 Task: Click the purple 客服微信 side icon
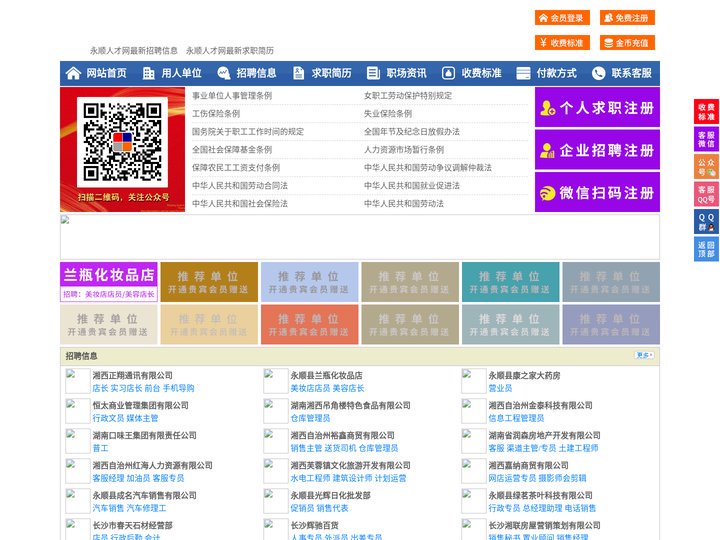point(706,139)
